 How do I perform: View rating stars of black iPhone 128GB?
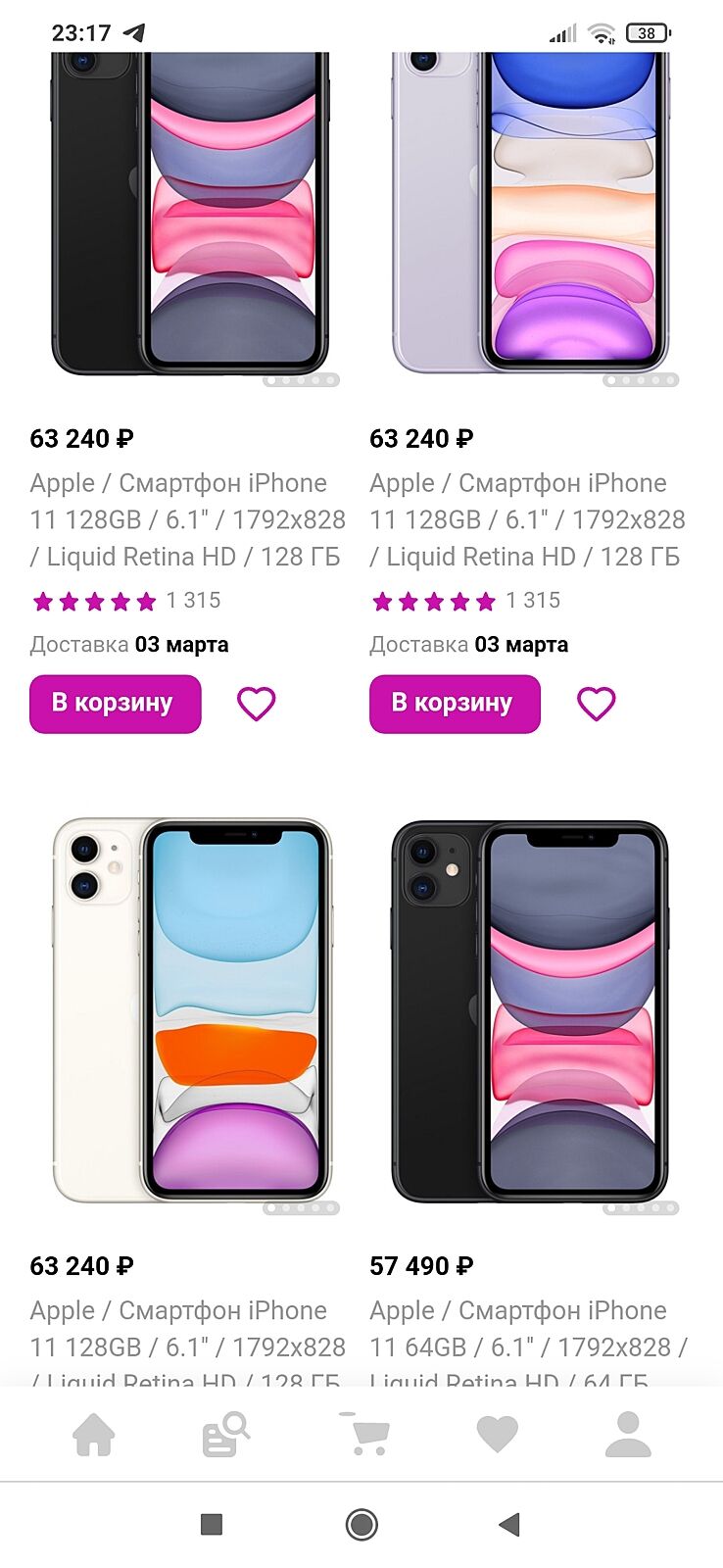coord(94,601)
